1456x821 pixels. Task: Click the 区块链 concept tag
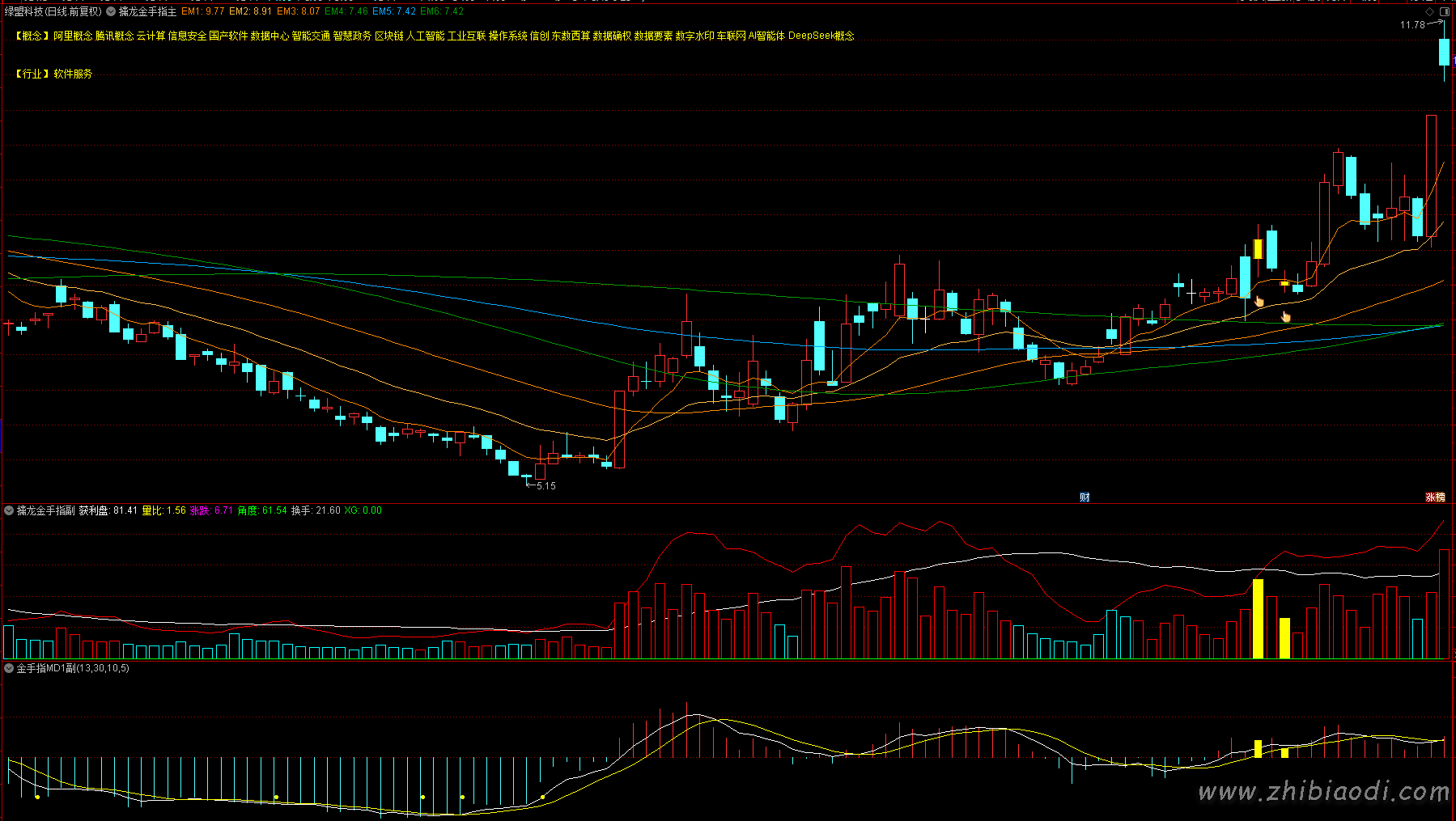(388, 36)
